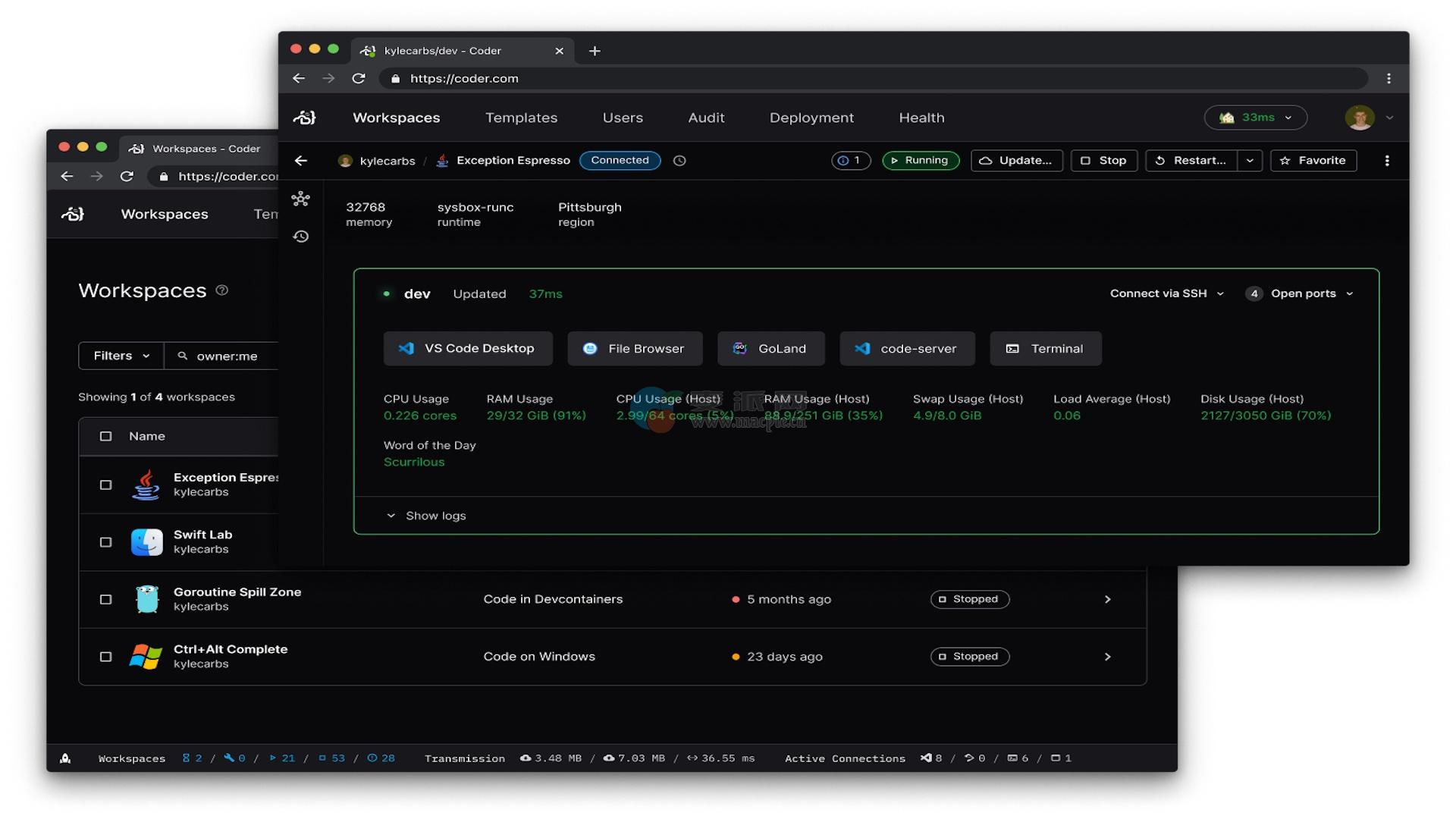The height and width of the screenshot is (819, 1456).
Task: Reload the coder.com page
Action: click(359, 78)
